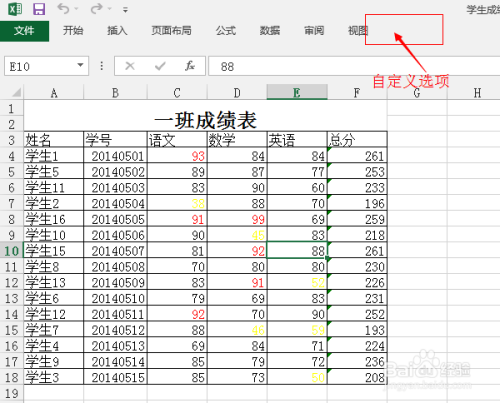
Task: Undo the last action
Action: (63, 9)
